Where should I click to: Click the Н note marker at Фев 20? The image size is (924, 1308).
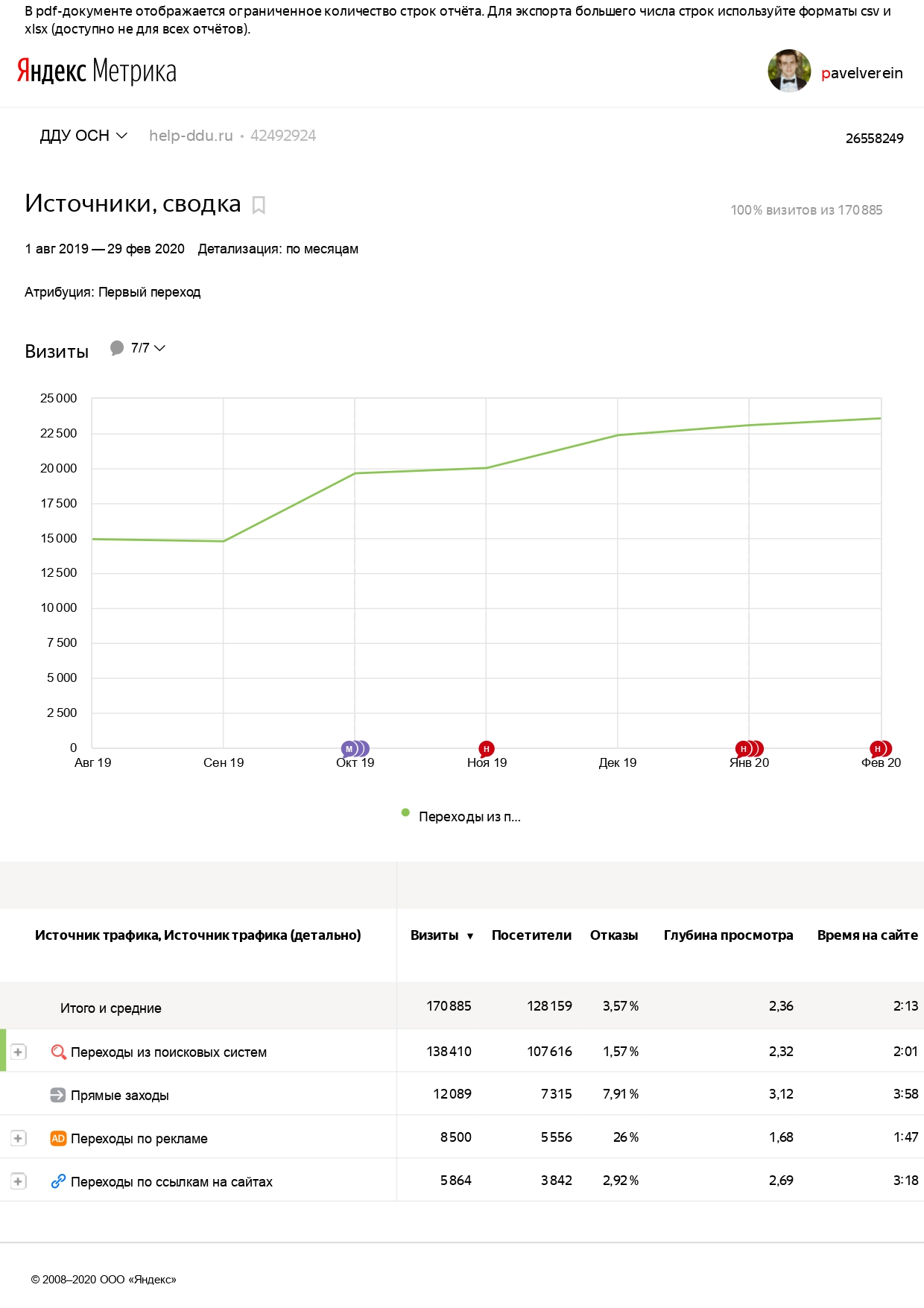click(881, 749)
